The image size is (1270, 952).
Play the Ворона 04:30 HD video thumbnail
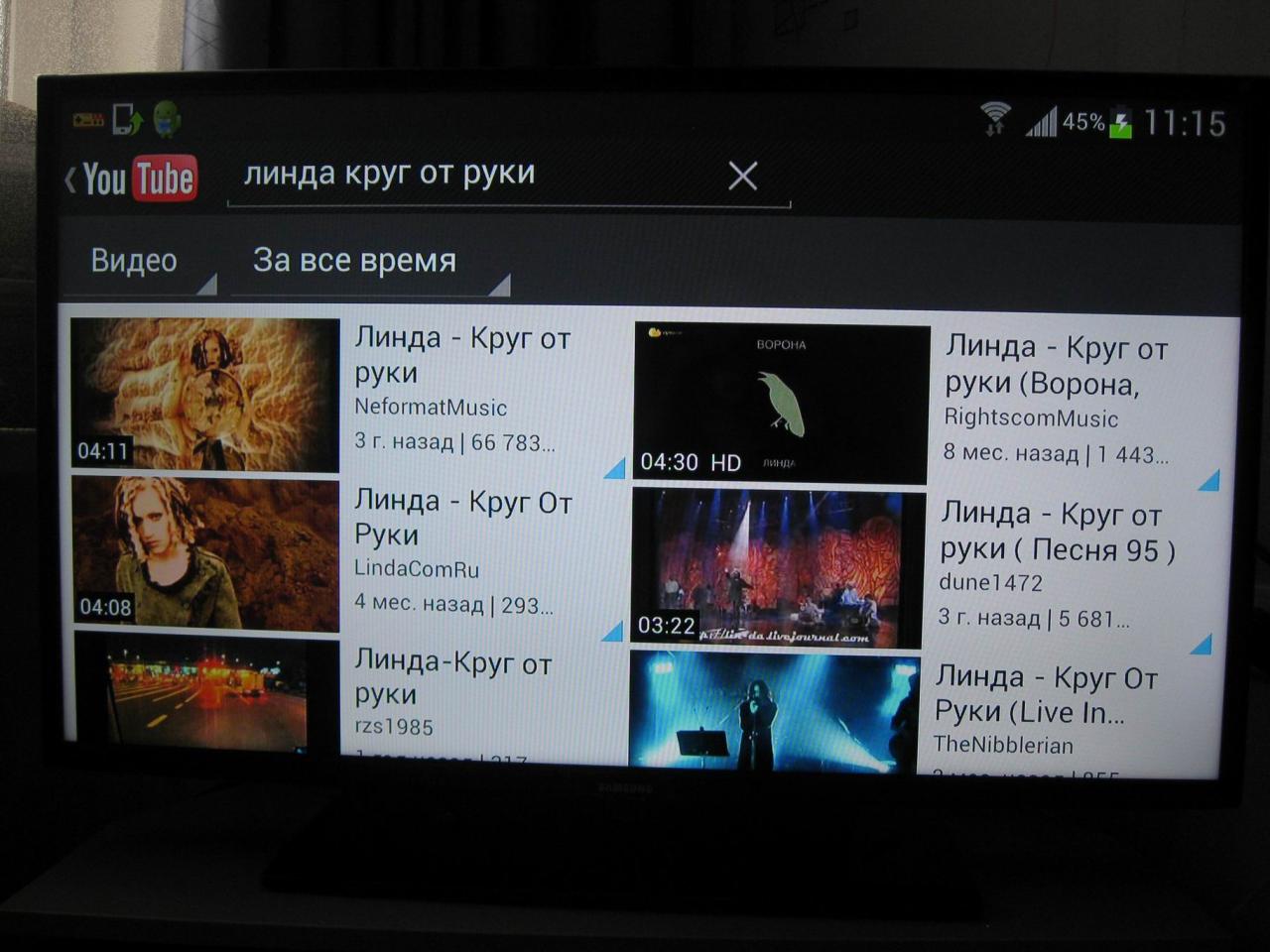point(781,403)
